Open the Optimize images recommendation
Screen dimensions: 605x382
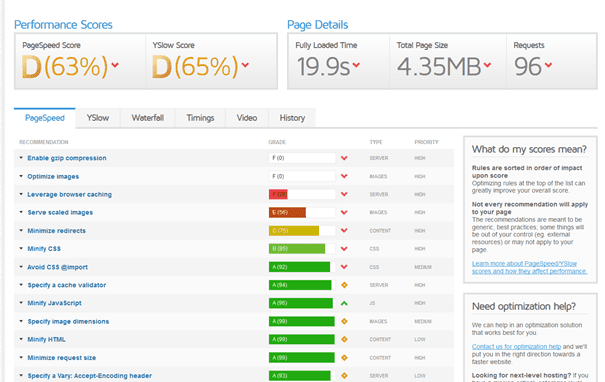click(53, 176)
